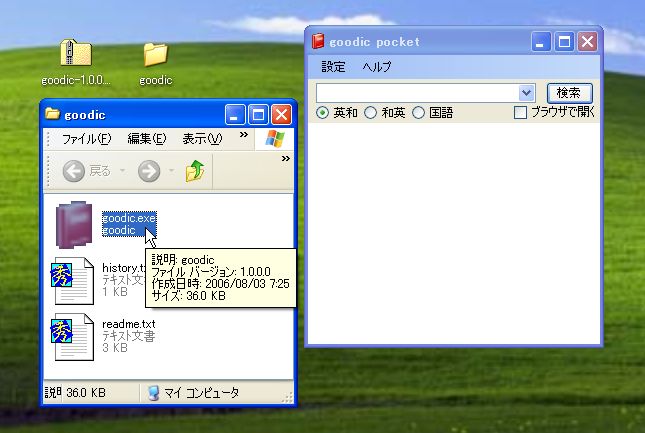Viewport: 645px width, 433px height.
Task: Open the Back button history dropdown arrow
Action: (122, 171)
